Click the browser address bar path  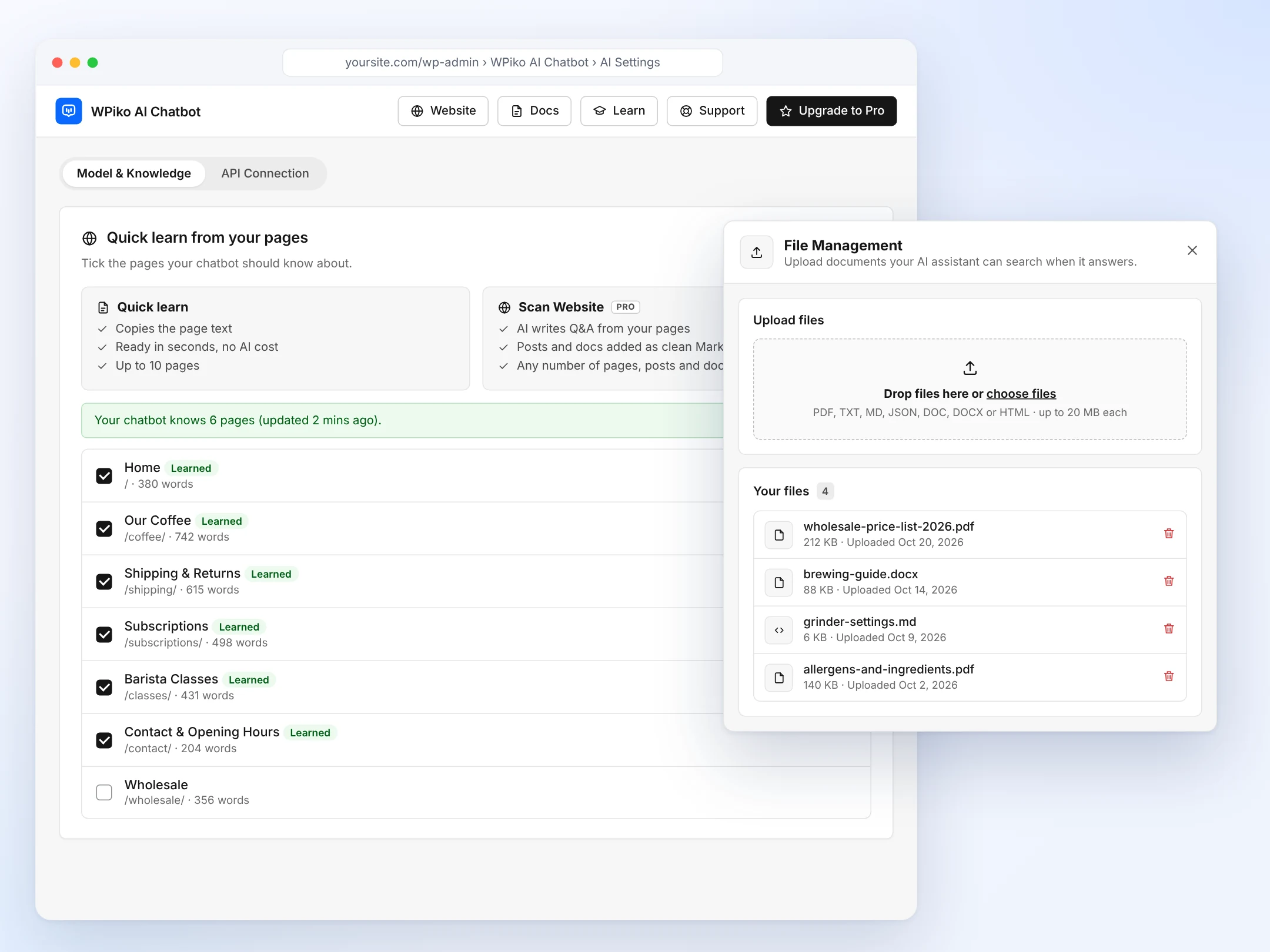(x=503, y=62)
